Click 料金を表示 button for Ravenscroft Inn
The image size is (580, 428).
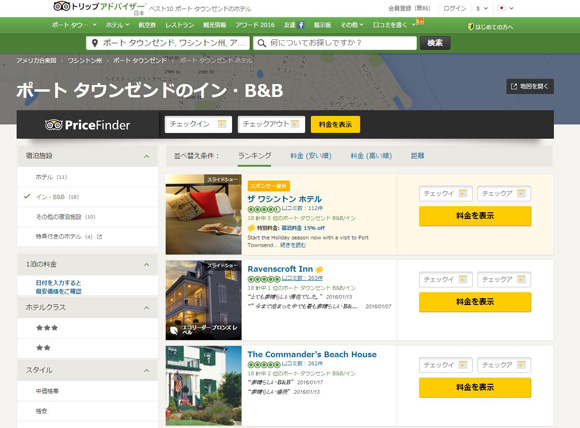[475, 302]
